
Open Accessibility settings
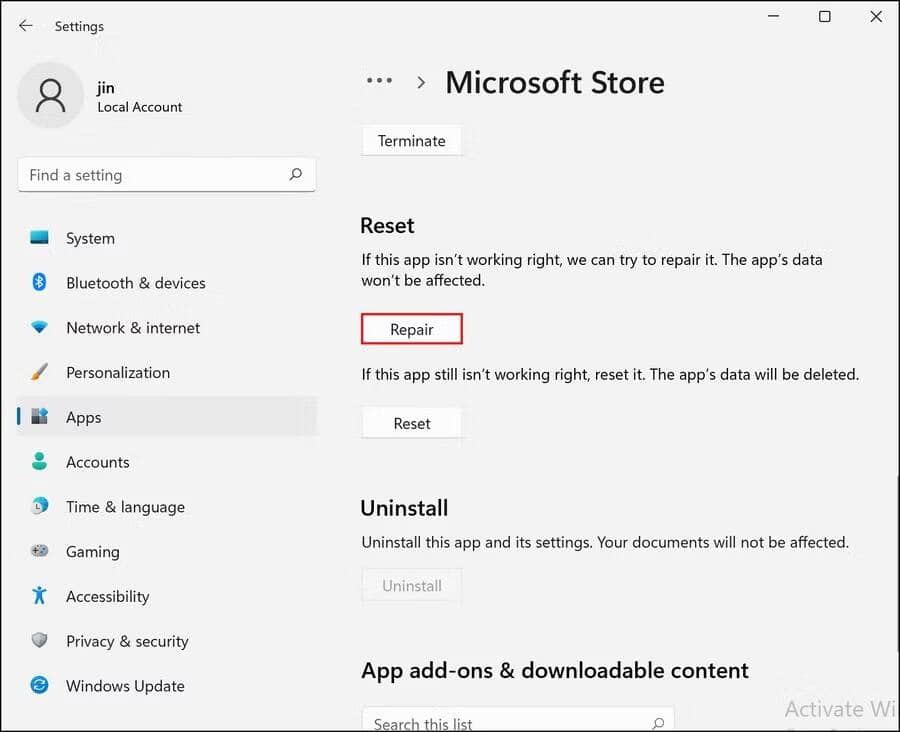pos(166,596)
